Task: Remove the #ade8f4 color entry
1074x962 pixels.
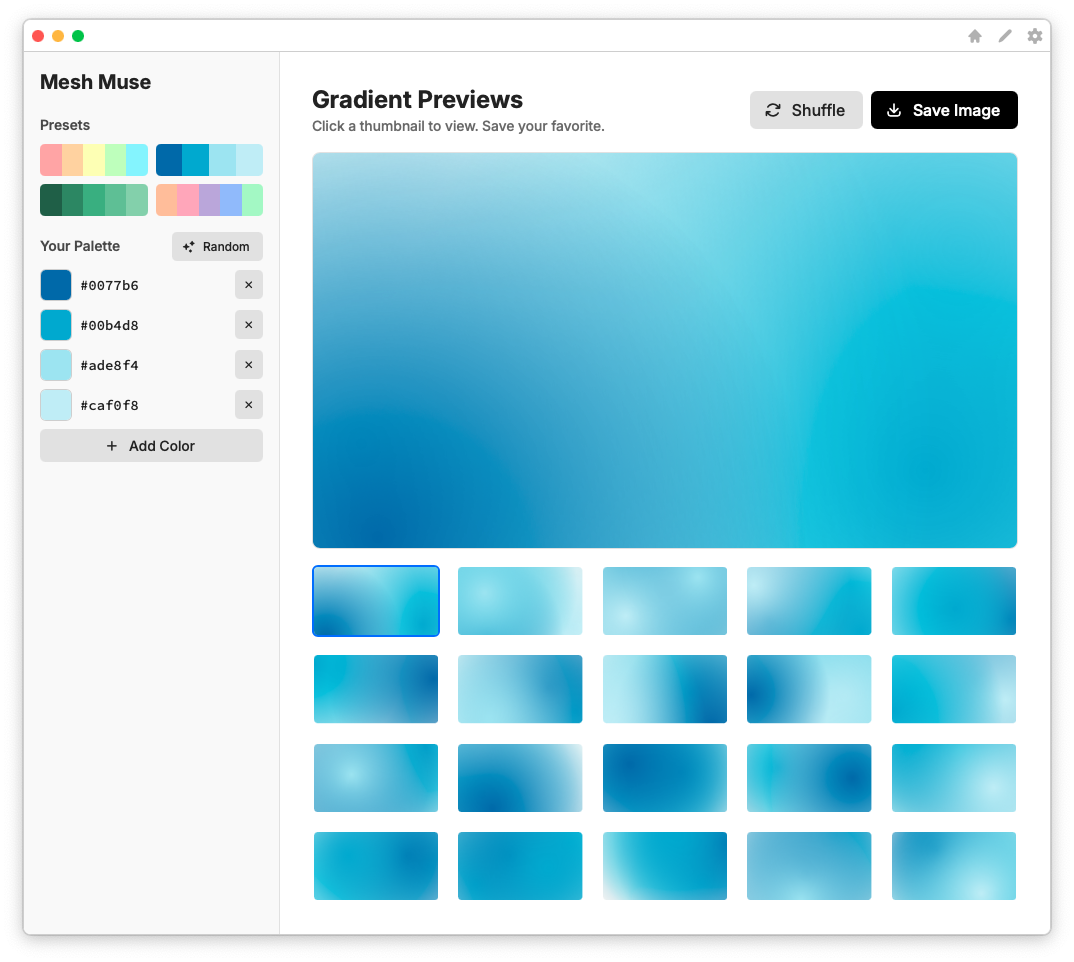Action: (249, 365)
